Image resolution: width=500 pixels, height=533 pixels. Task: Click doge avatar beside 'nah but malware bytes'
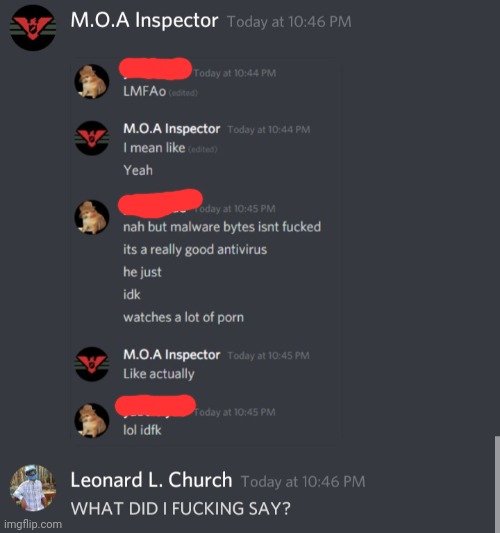pyautogui.click(x=92, y=217)
